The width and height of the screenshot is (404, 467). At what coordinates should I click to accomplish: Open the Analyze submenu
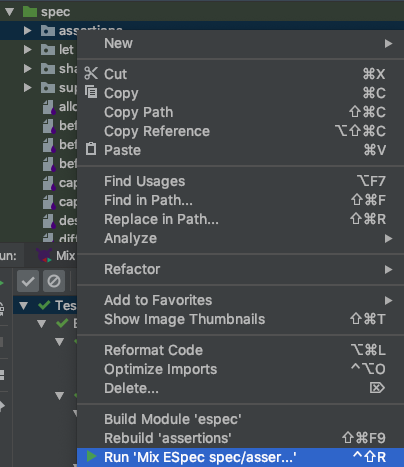click(x=240, y=238)
